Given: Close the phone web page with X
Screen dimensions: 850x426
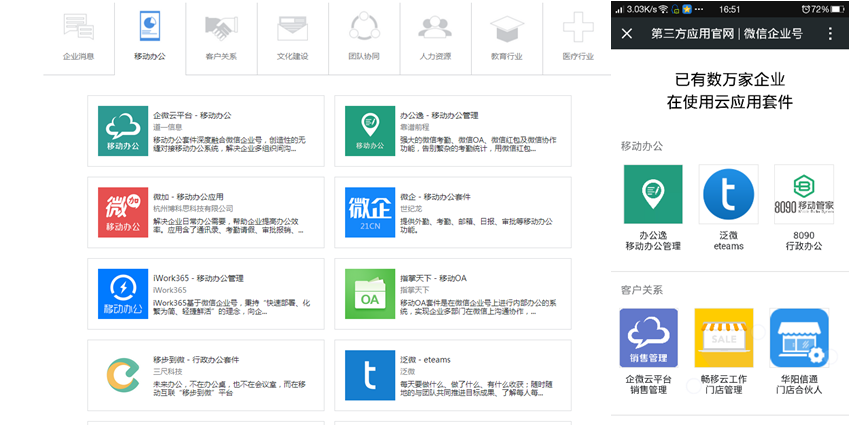Looking at the screenshot, I should click(x=627, y=34).
